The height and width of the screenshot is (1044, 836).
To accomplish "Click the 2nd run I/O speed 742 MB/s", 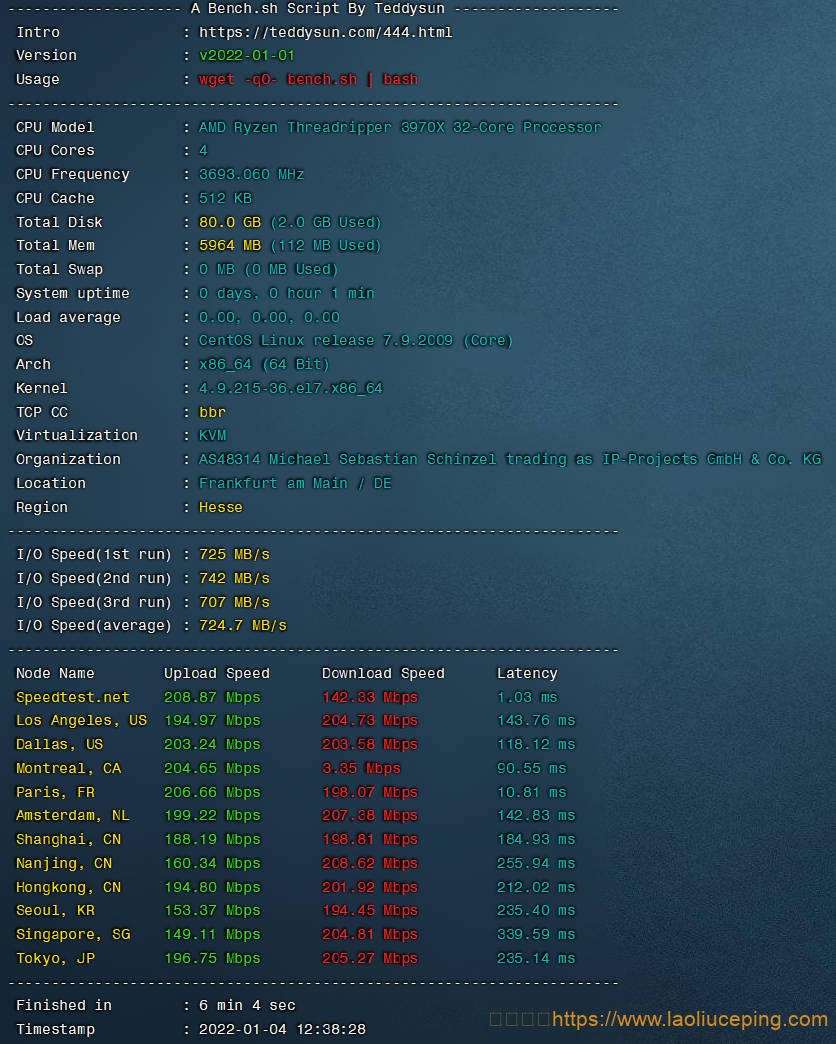I will coord(234,579).
